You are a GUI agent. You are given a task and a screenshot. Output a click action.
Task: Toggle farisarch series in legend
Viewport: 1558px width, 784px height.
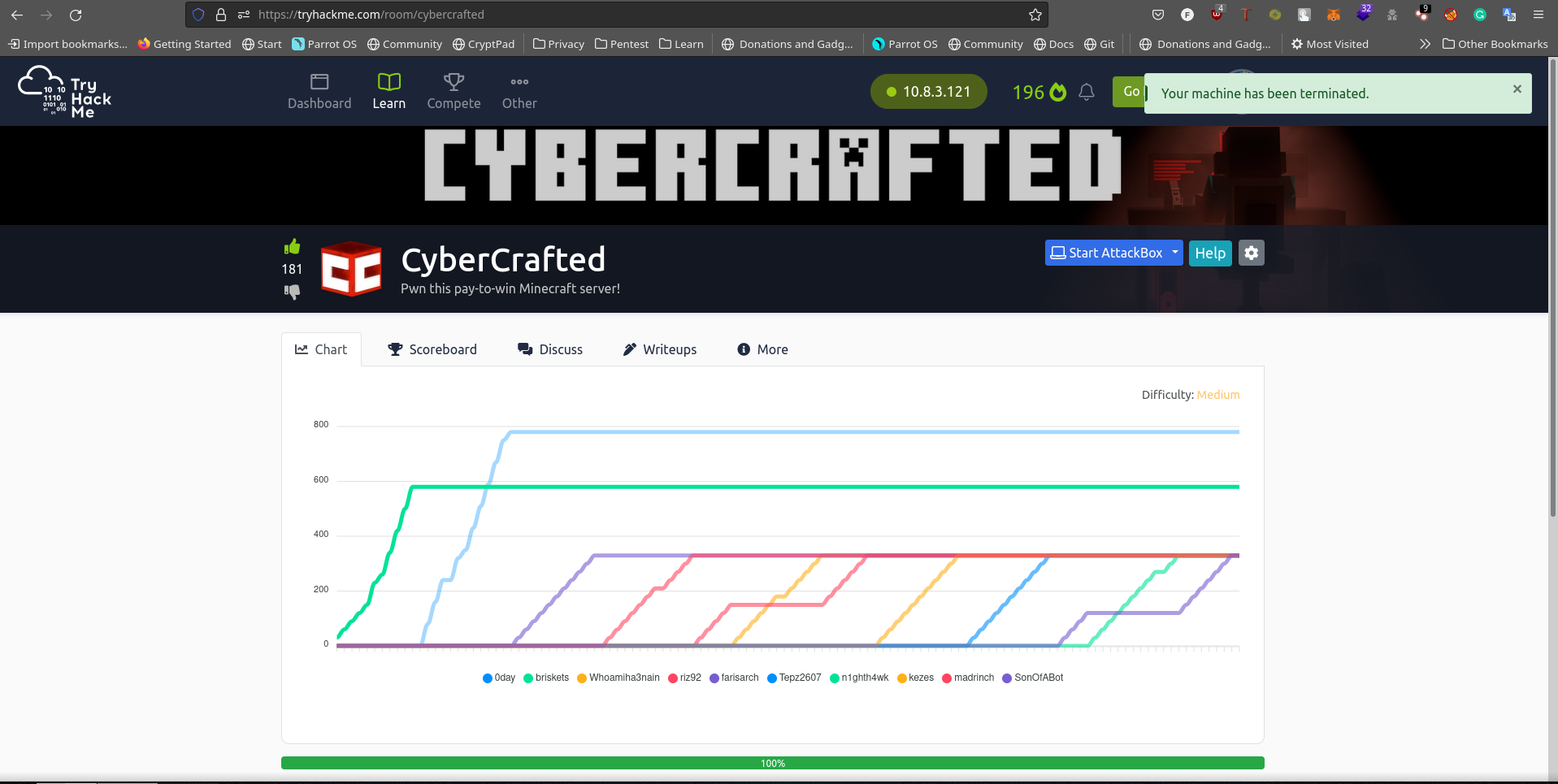pos(734,678)
